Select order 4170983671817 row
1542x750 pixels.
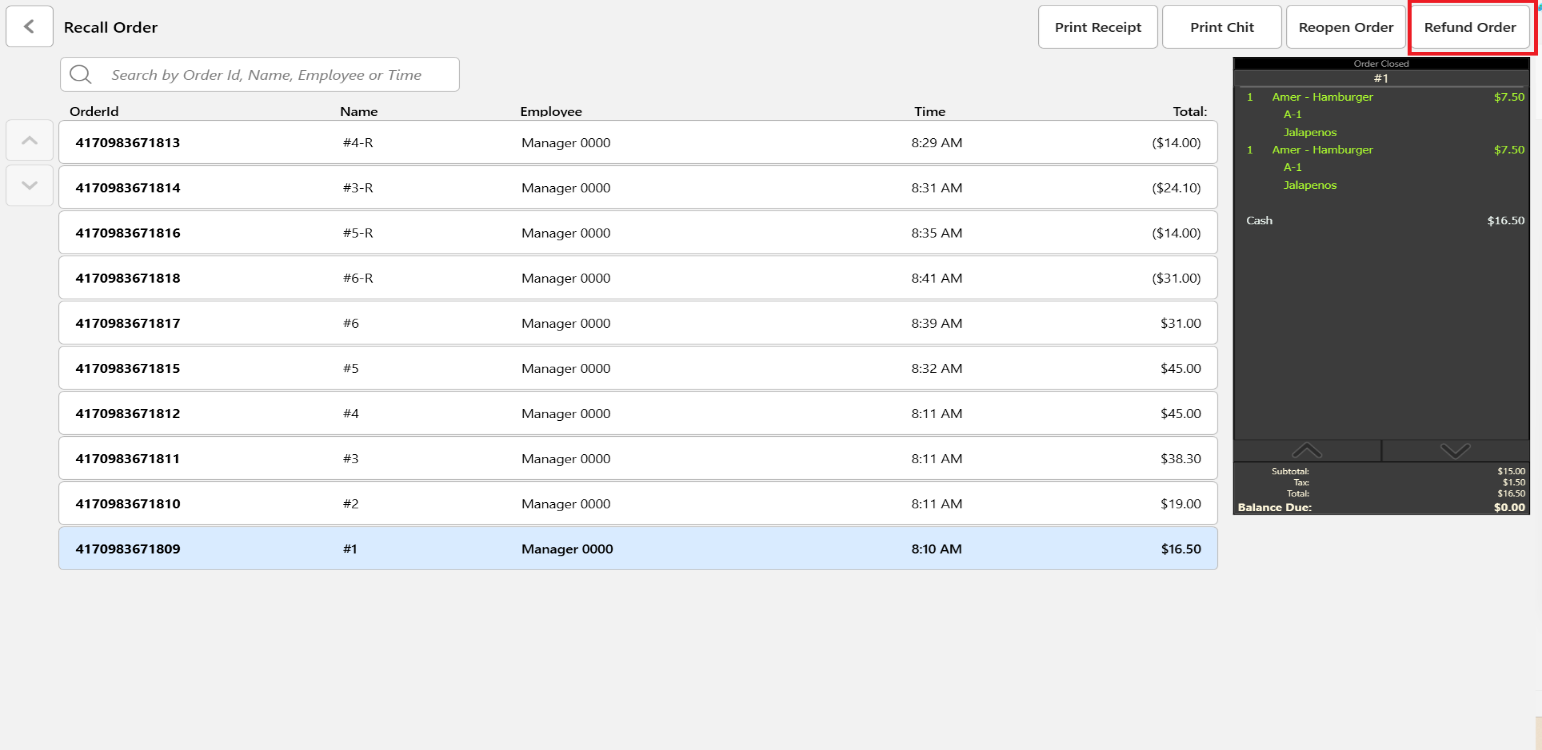tap(638, 323)
